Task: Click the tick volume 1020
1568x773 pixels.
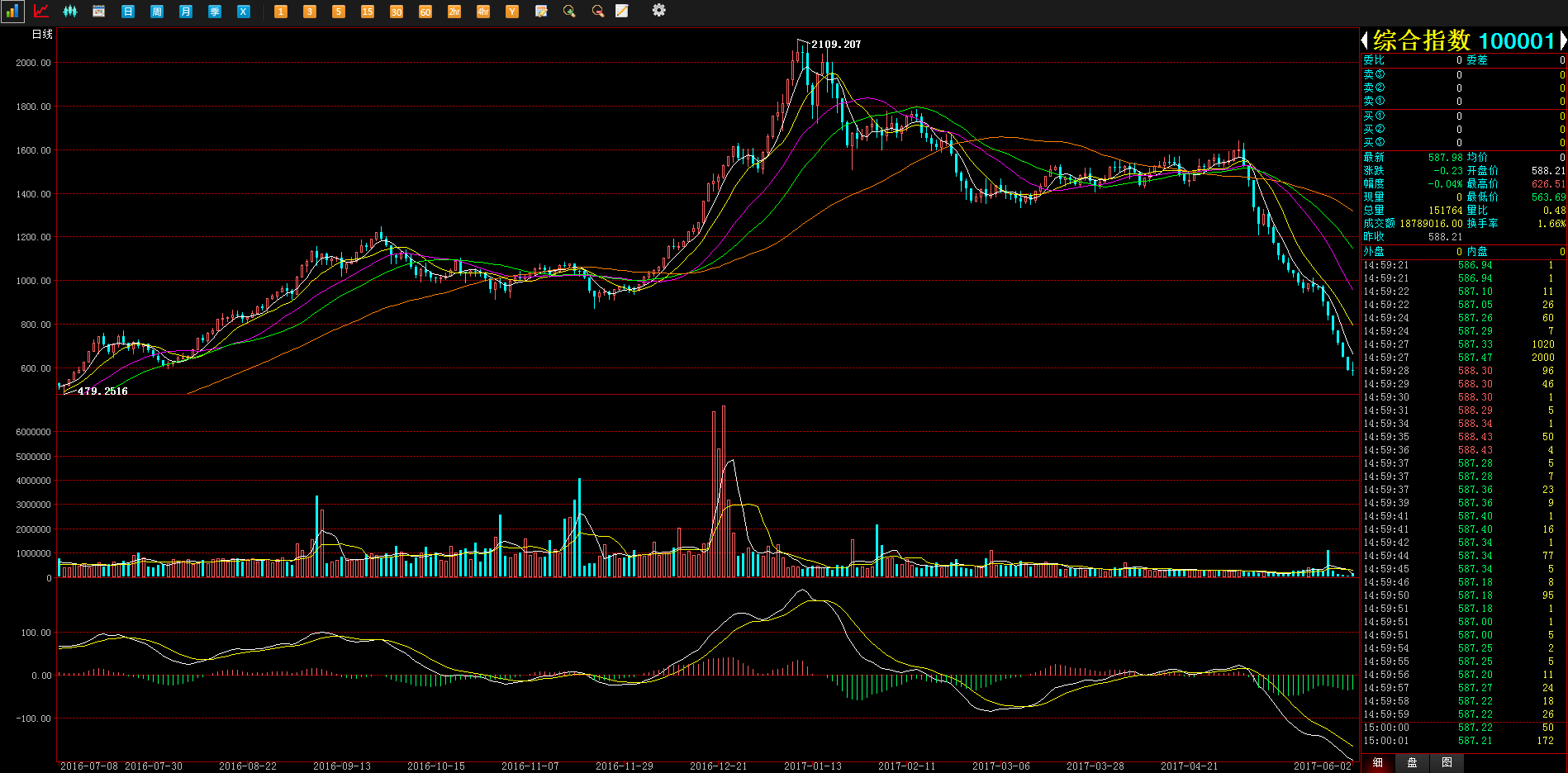Action: [x=1542, y=344]
